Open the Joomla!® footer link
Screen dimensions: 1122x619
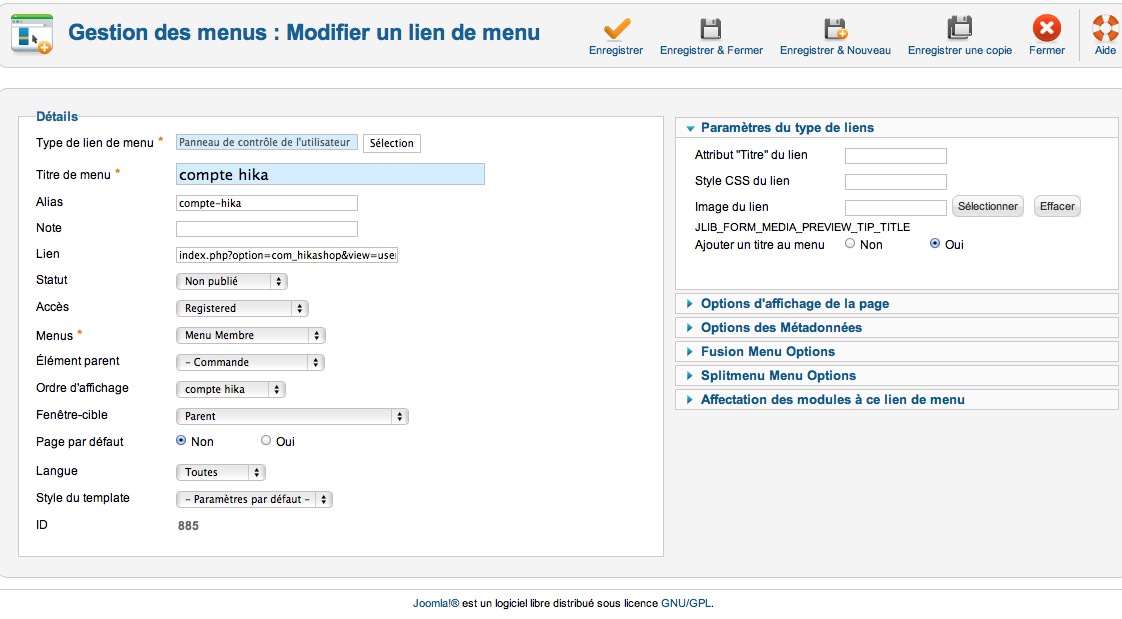[x=436, y=603]
